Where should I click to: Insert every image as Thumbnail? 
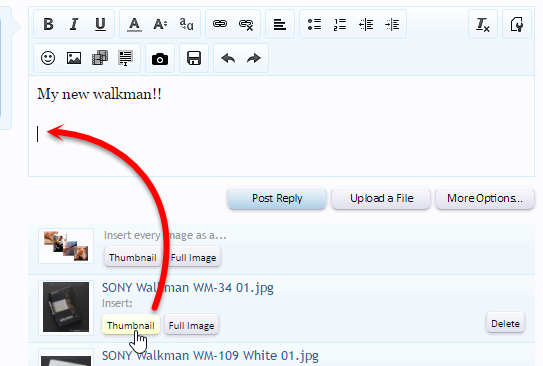tap(133, 257)
